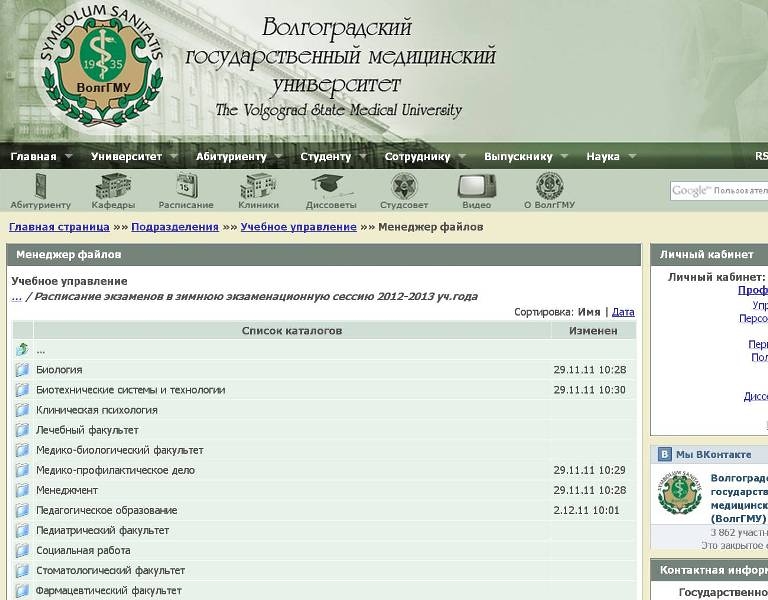Click the folder icon beside Биология
This screenshot has width=768, height=600.
(22, 370)
